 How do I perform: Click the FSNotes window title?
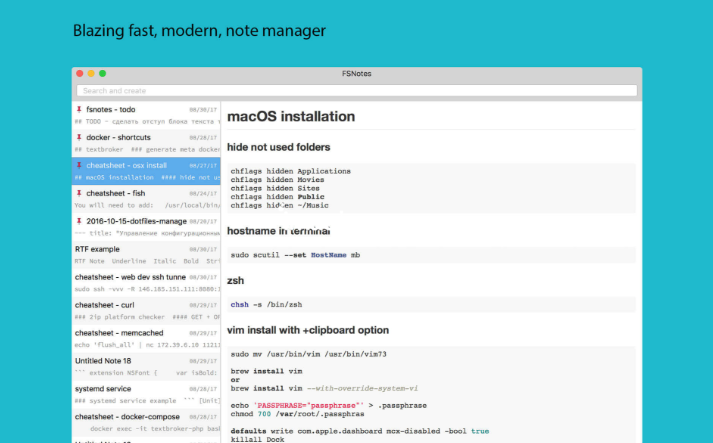coord(356,74)
